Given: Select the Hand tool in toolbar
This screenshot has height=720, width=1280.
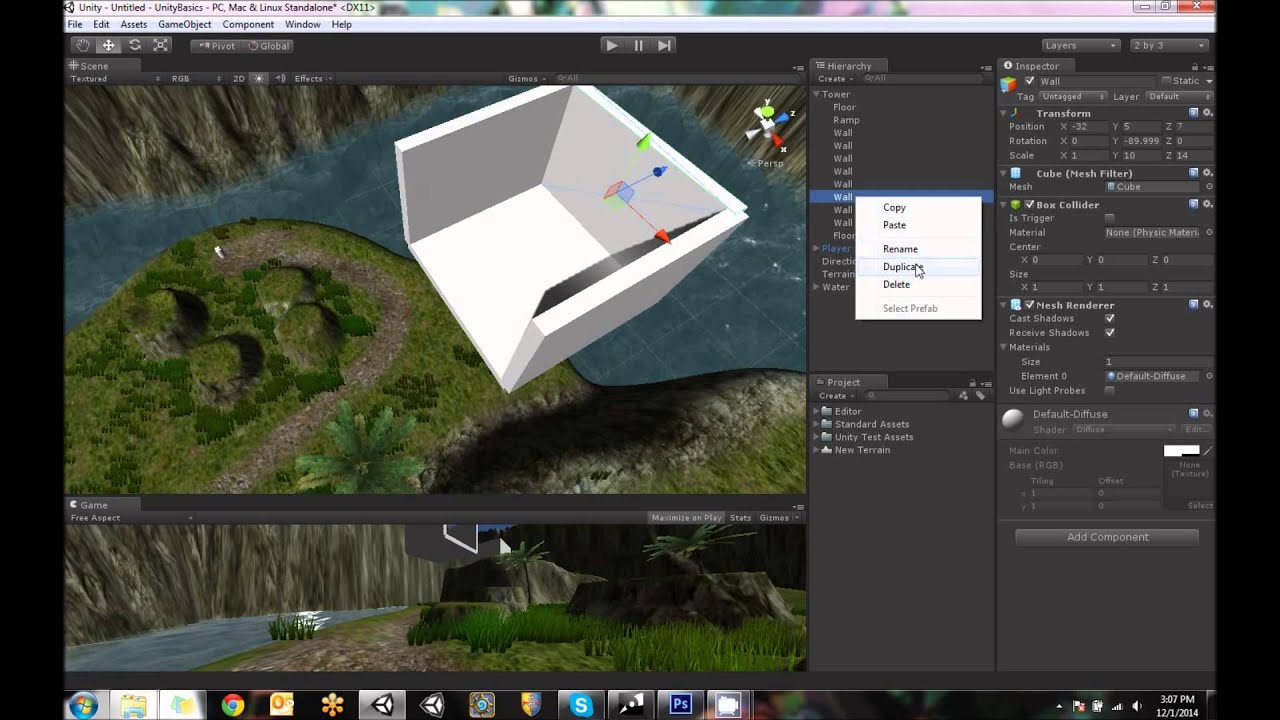Looking at the screenshot, I should (83, 45).
